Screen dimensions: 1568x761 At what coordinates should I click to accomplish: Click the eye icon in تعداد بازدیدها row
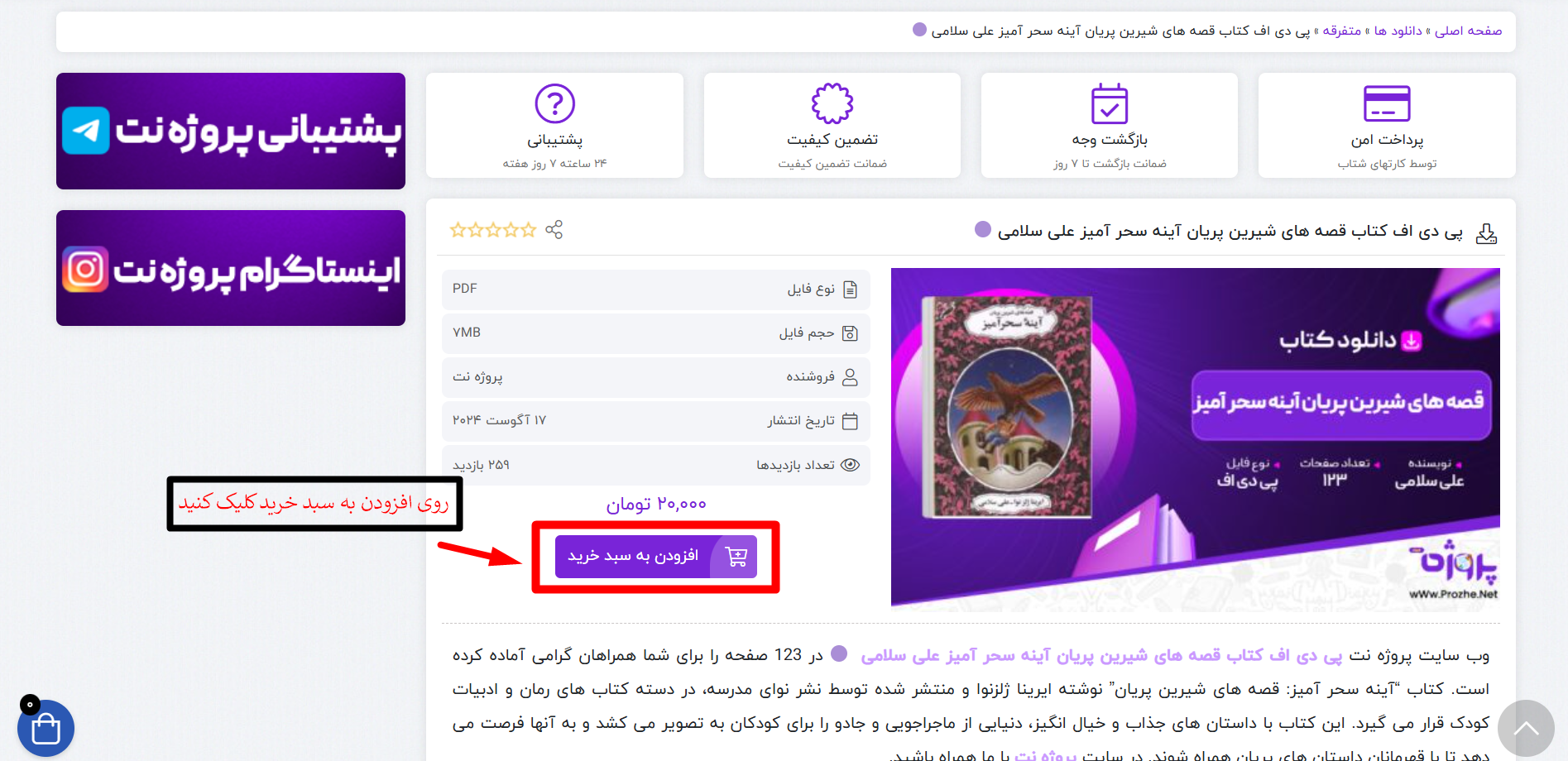point(850,465)
